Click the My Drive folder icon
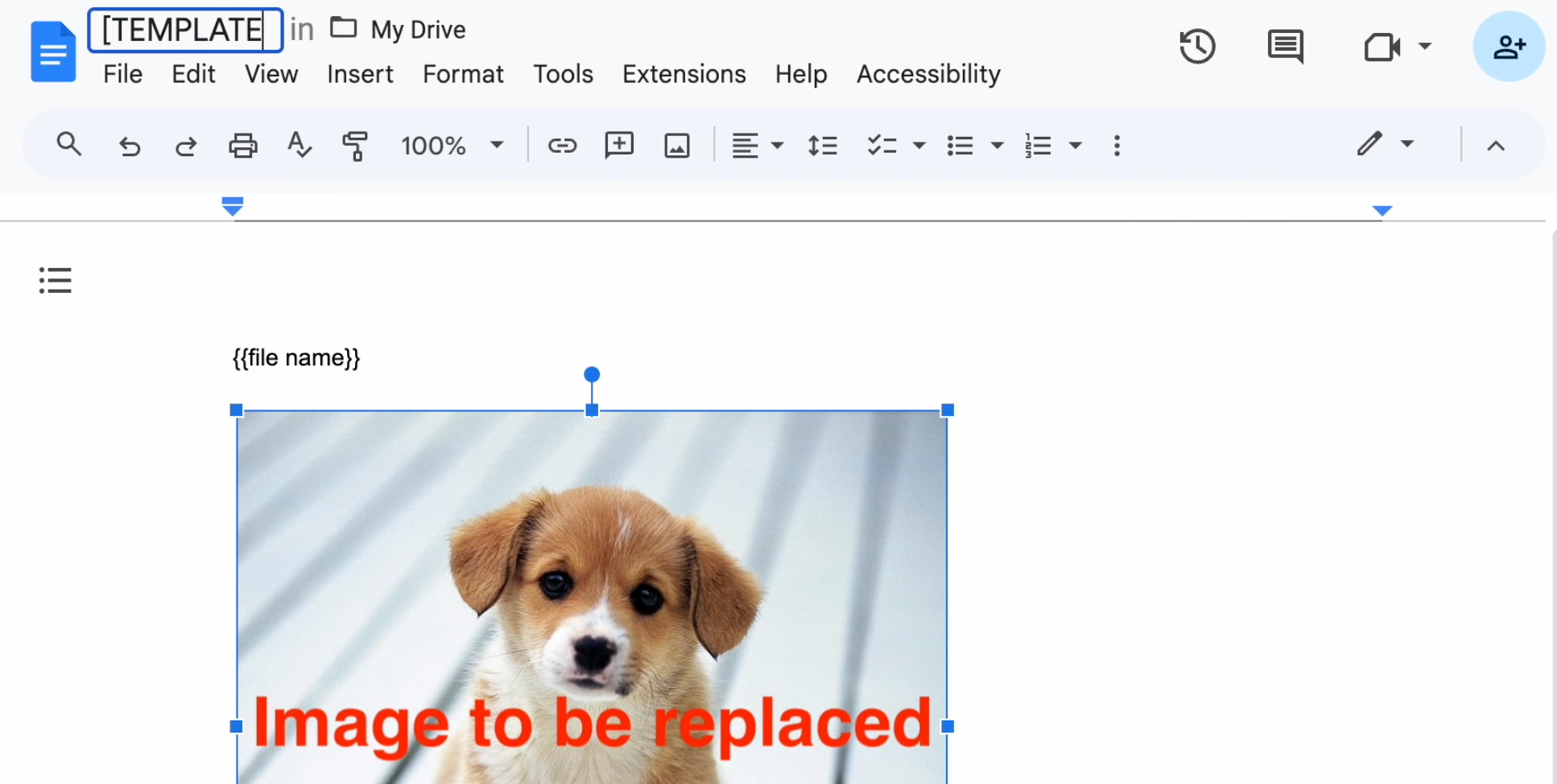This screenshot has height=784, width=1557. [x=343, y=28]
